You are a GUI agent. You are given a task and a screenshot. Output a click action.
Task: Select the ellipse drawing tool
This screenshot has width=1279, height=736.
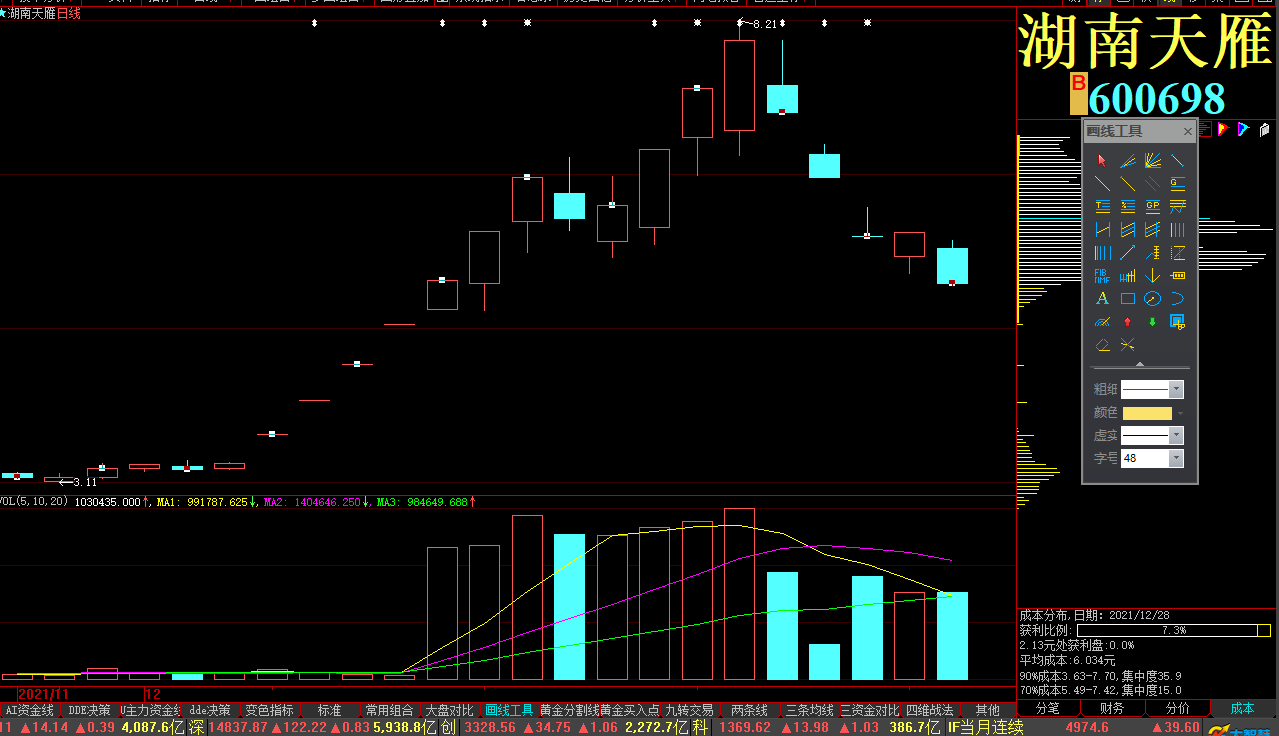pos(1153,298)
